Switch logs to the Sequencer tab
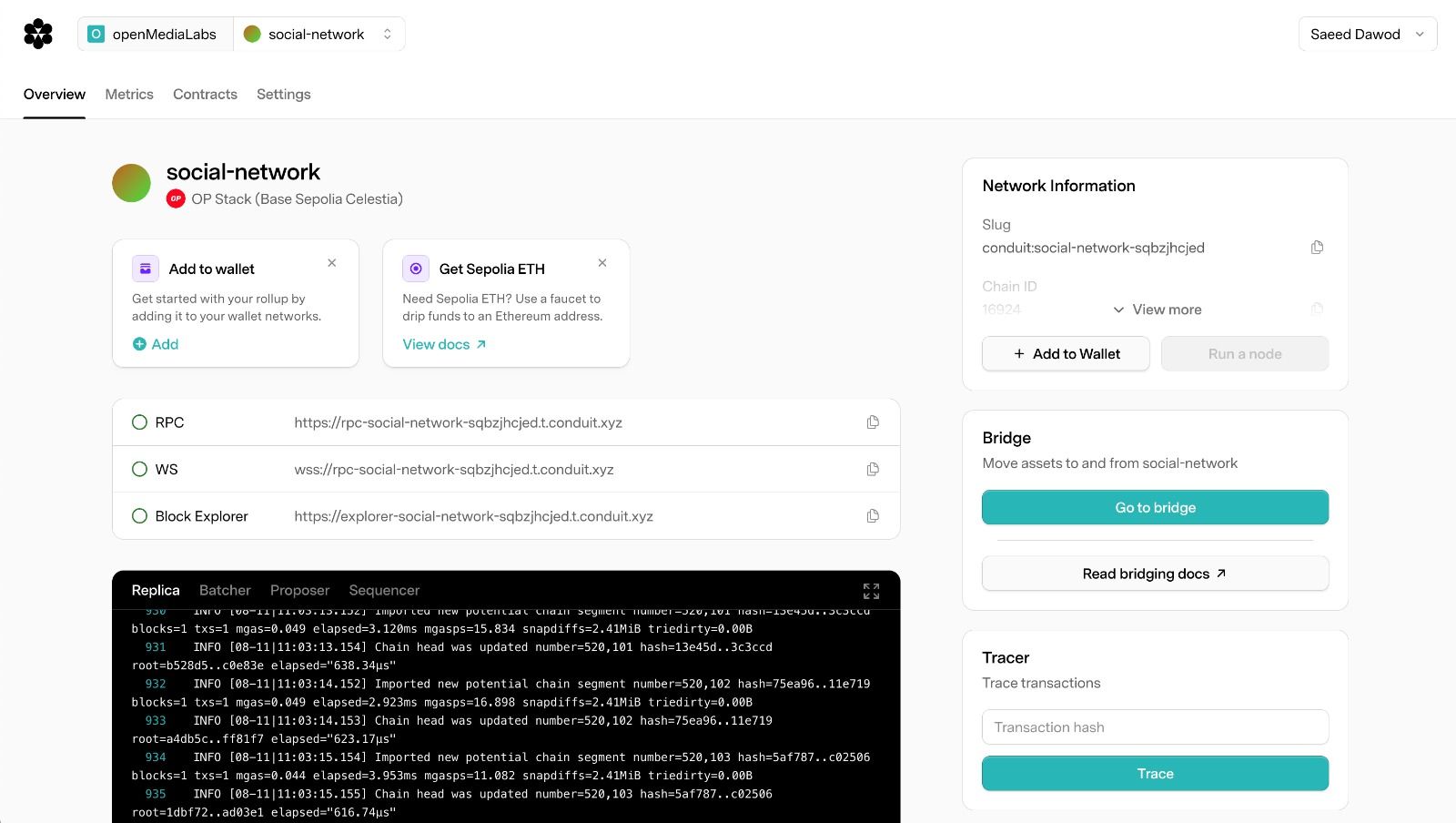 click(x=384, y=590)
